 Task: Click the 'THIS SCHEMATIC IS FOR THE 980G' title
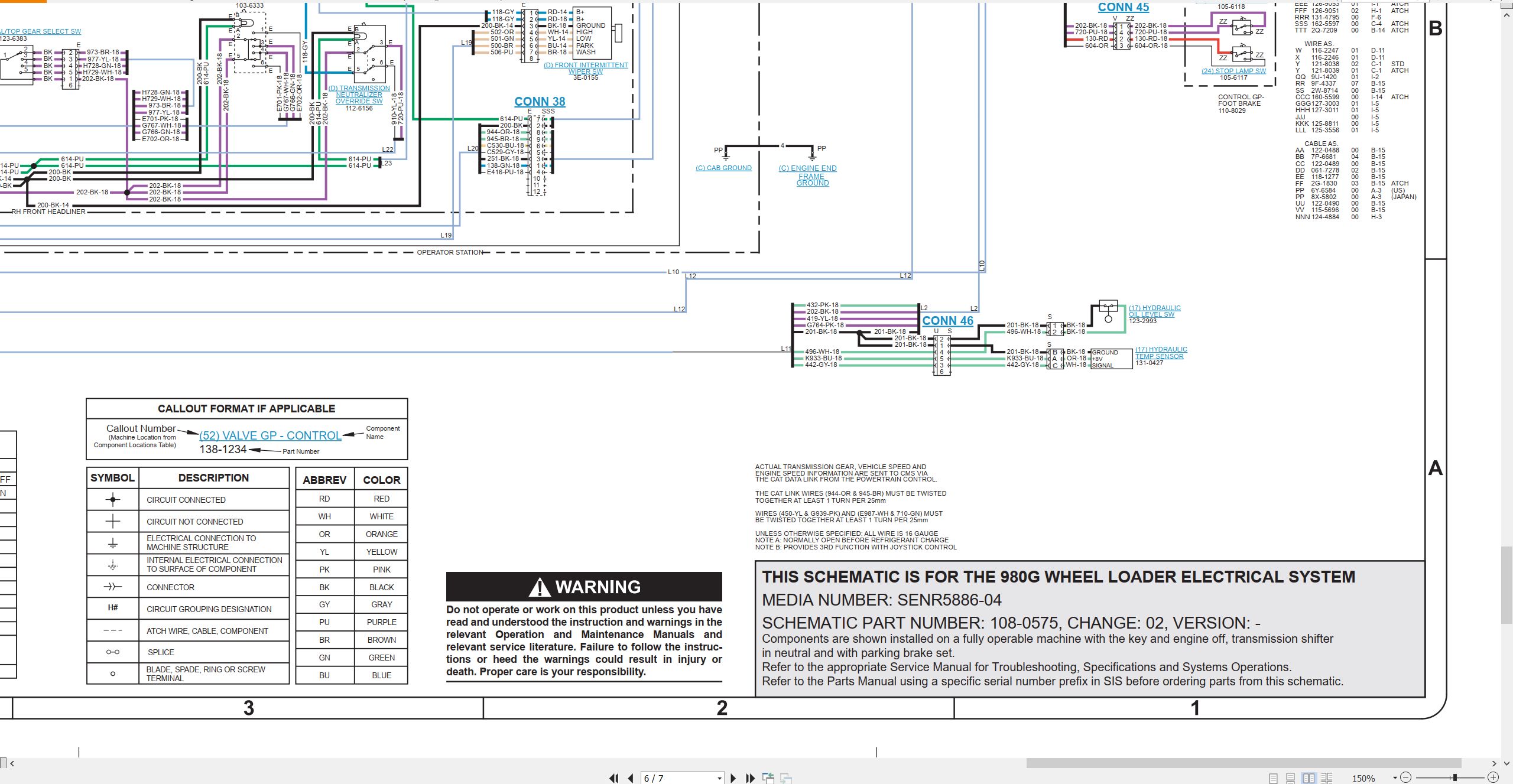pyautogui.click(x=1059, y=577)
